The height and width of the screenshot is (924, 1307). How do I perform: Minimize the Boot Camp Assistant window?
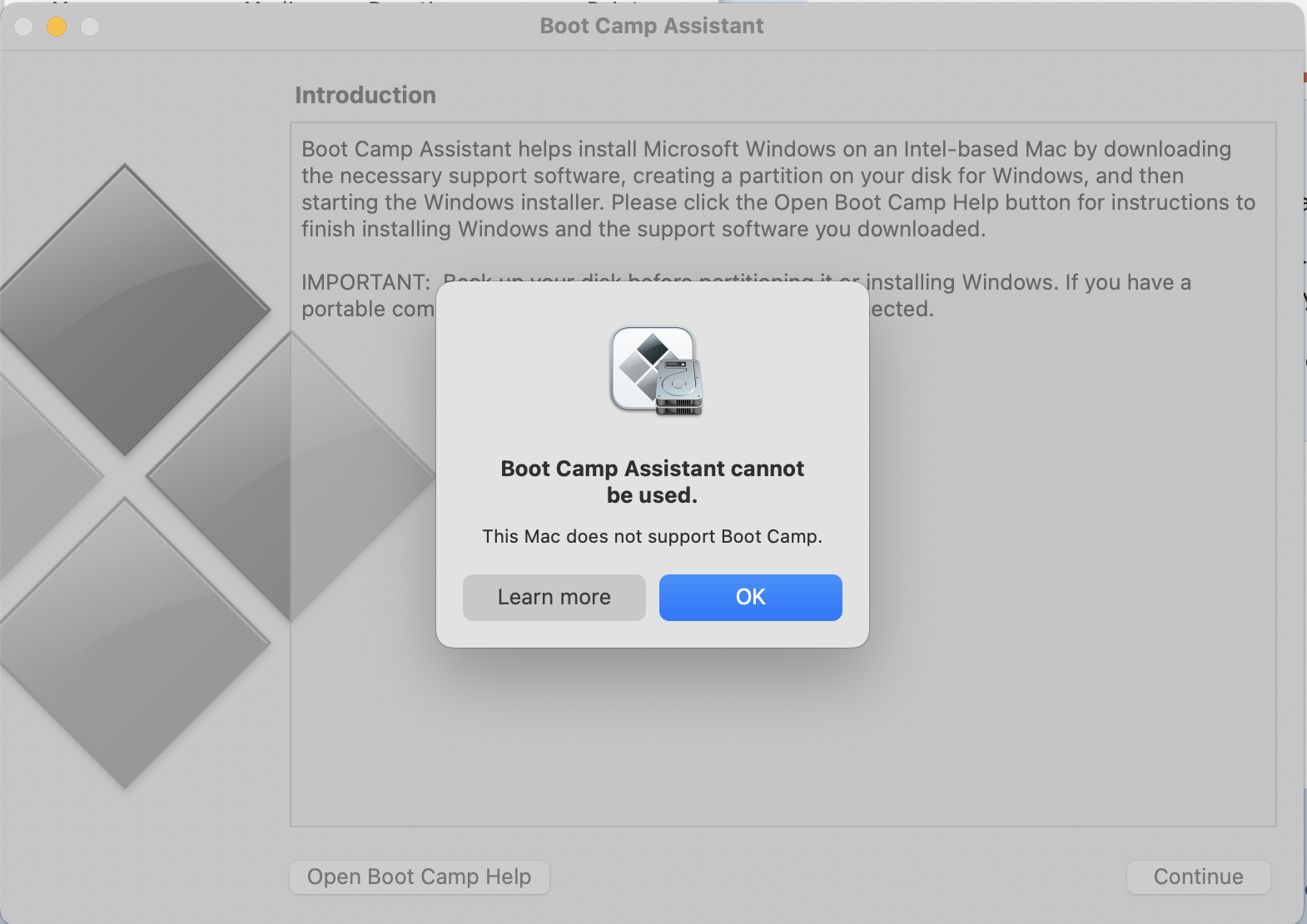[x=57, y=27]
